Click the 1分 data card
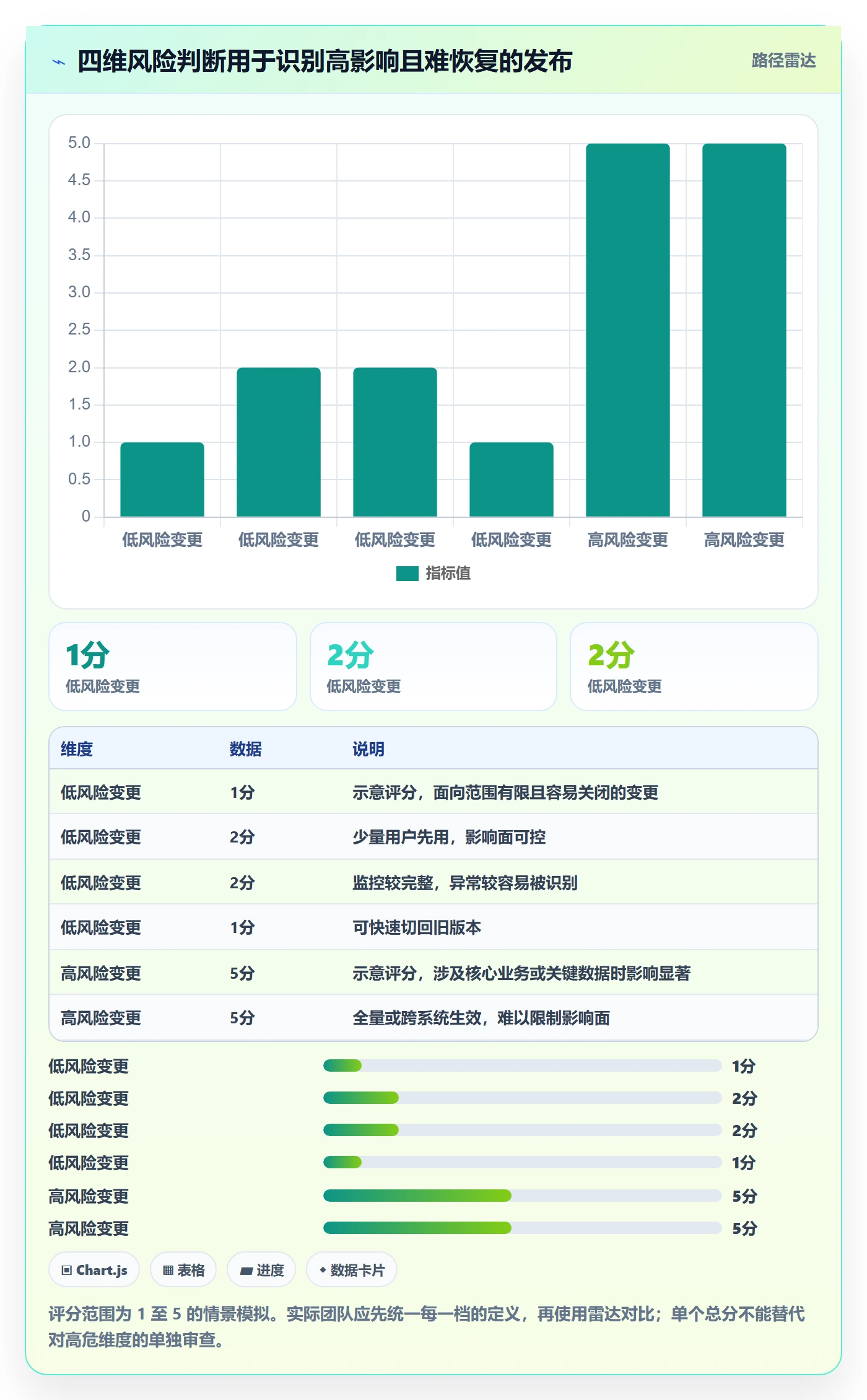The width and height of the screenshot is (867, 1400). (173, 667)
